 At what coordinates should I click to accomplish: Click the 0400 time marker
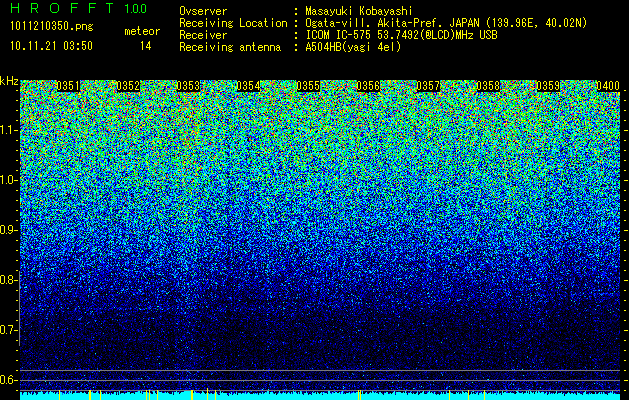pyautogui.click(x=608, y=86)
